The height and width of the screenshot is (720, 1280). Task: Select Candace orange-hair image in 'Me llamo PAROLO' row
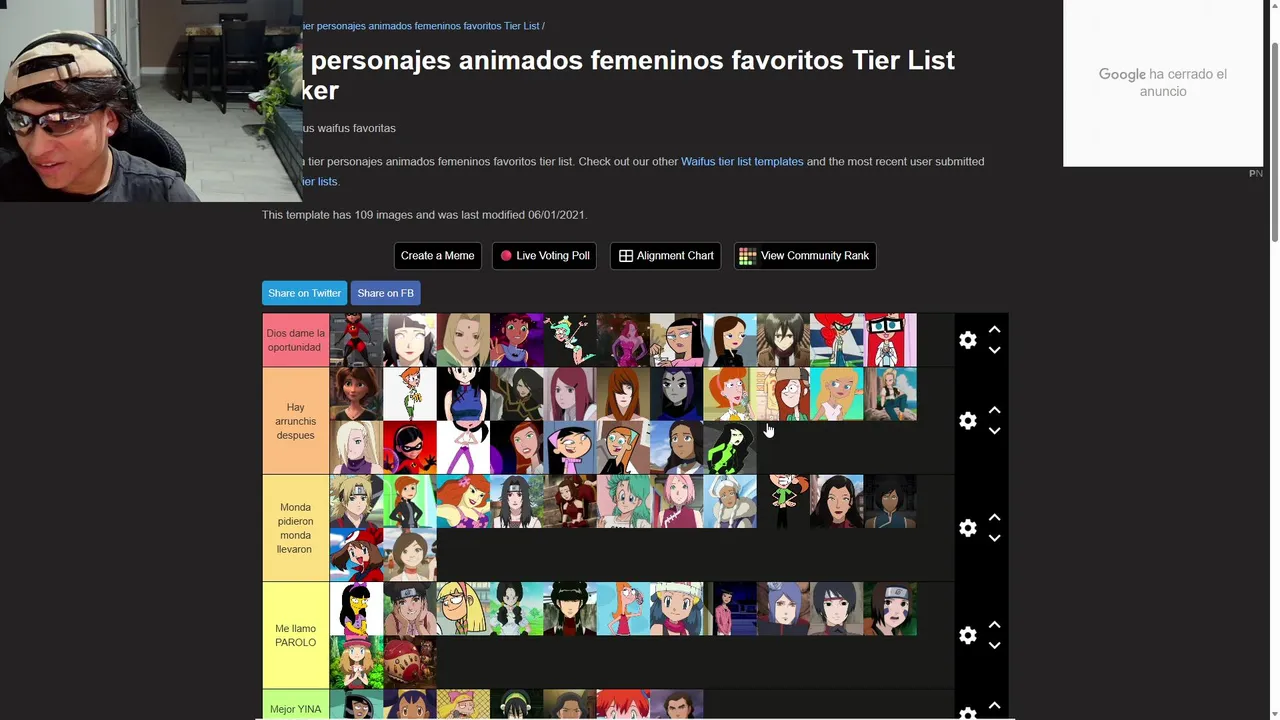click(x=623, y=609)
